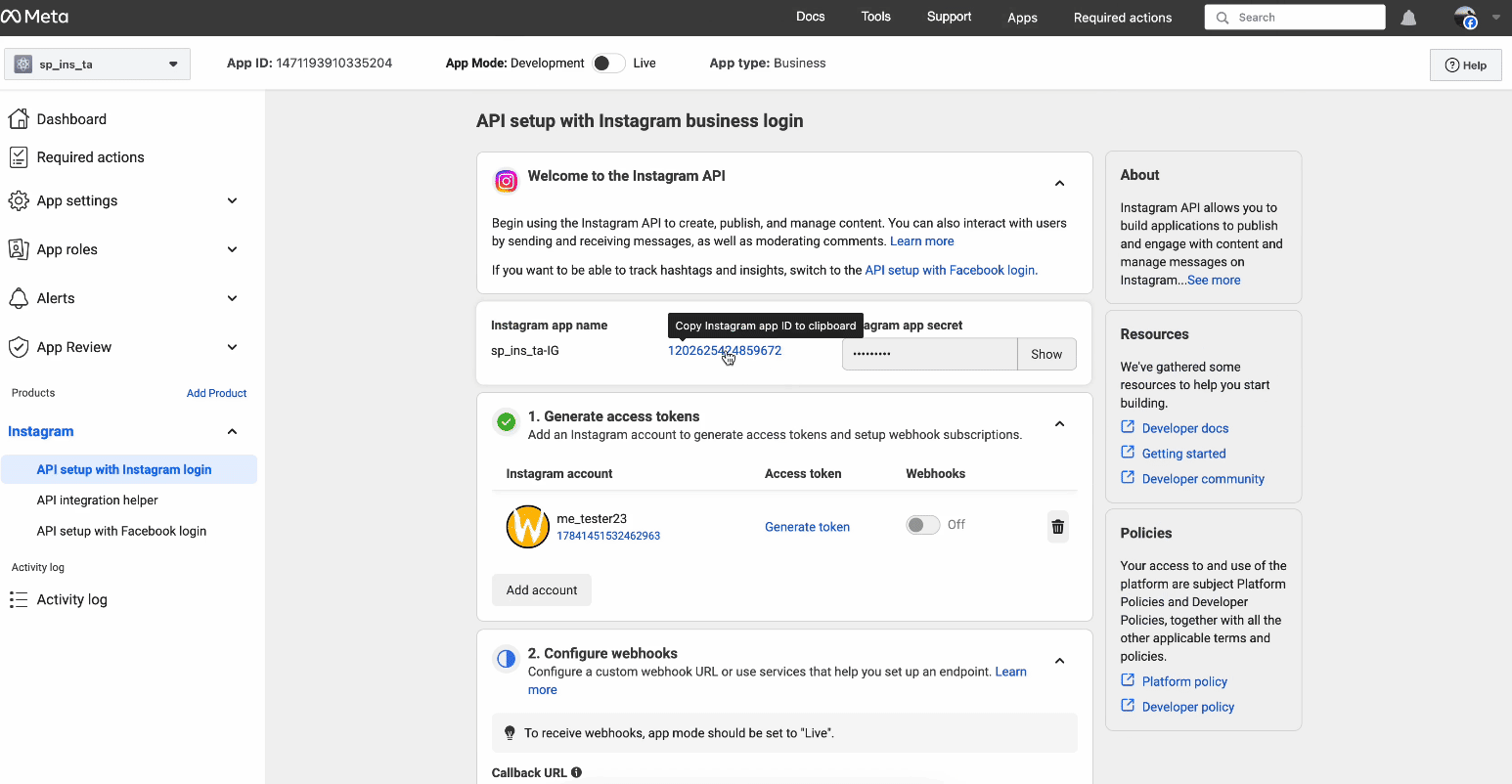Click the Required actions checklist icon
The image size is (1512, 784).
18,157
